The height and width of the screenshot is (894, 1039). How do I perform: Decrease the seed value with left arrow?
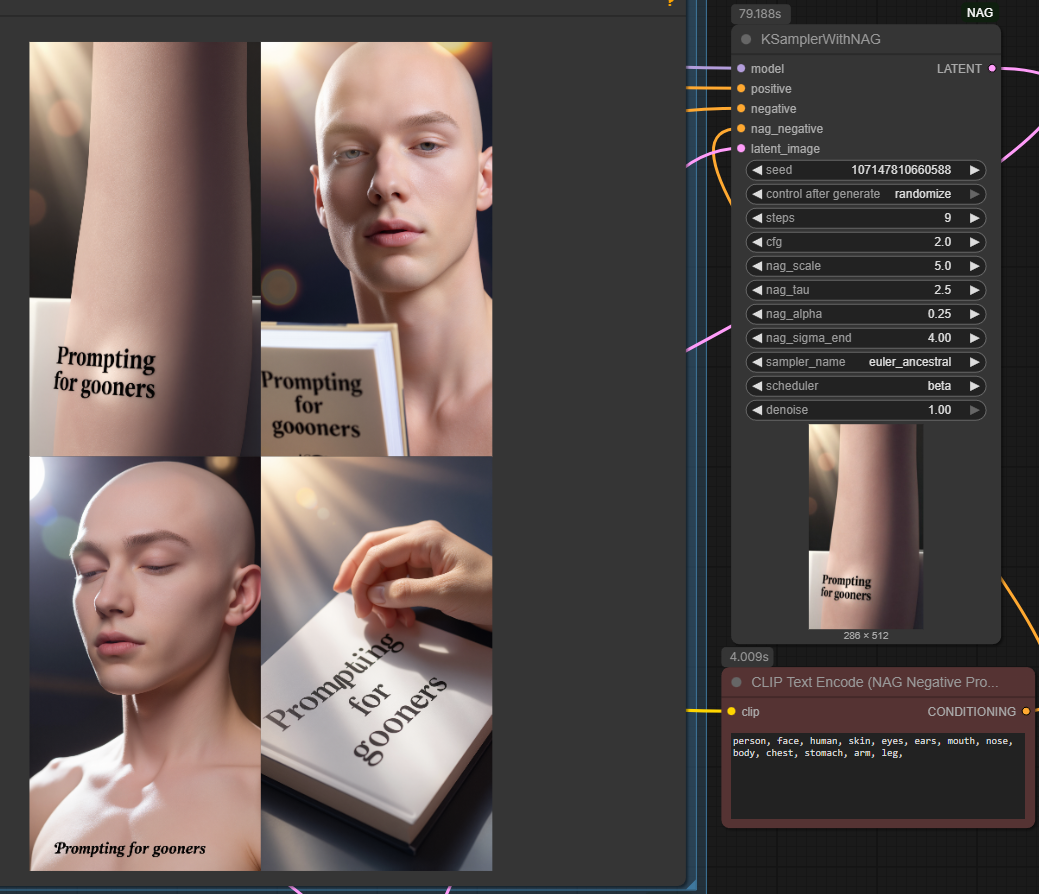click(757, 170)
